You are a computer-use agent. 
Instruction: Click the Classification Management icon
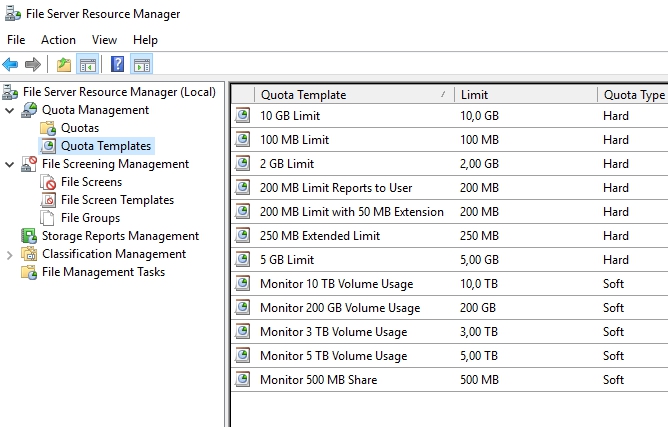29,254
